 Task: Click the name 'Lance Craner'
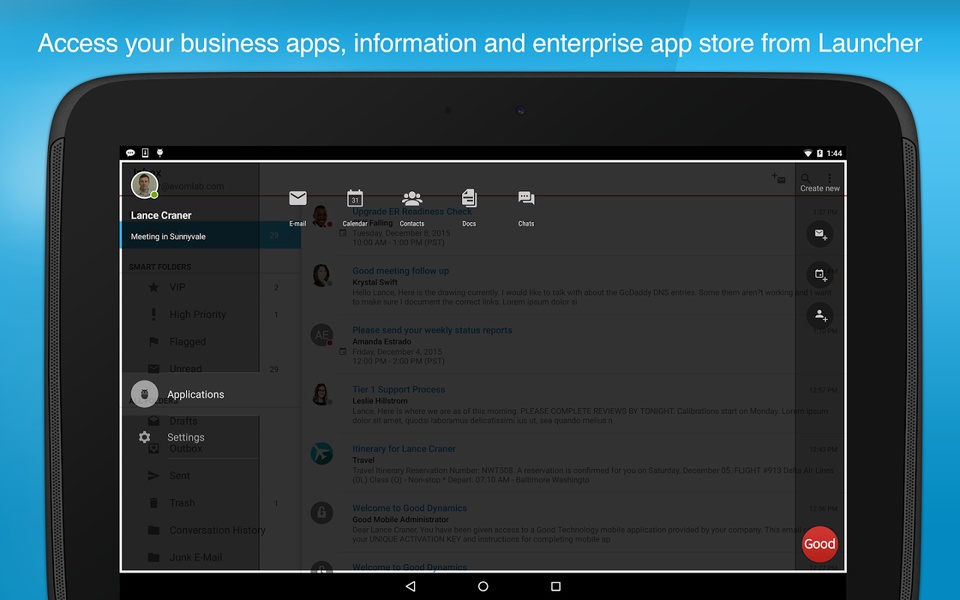pyautogui.click(x=161, y=216)
